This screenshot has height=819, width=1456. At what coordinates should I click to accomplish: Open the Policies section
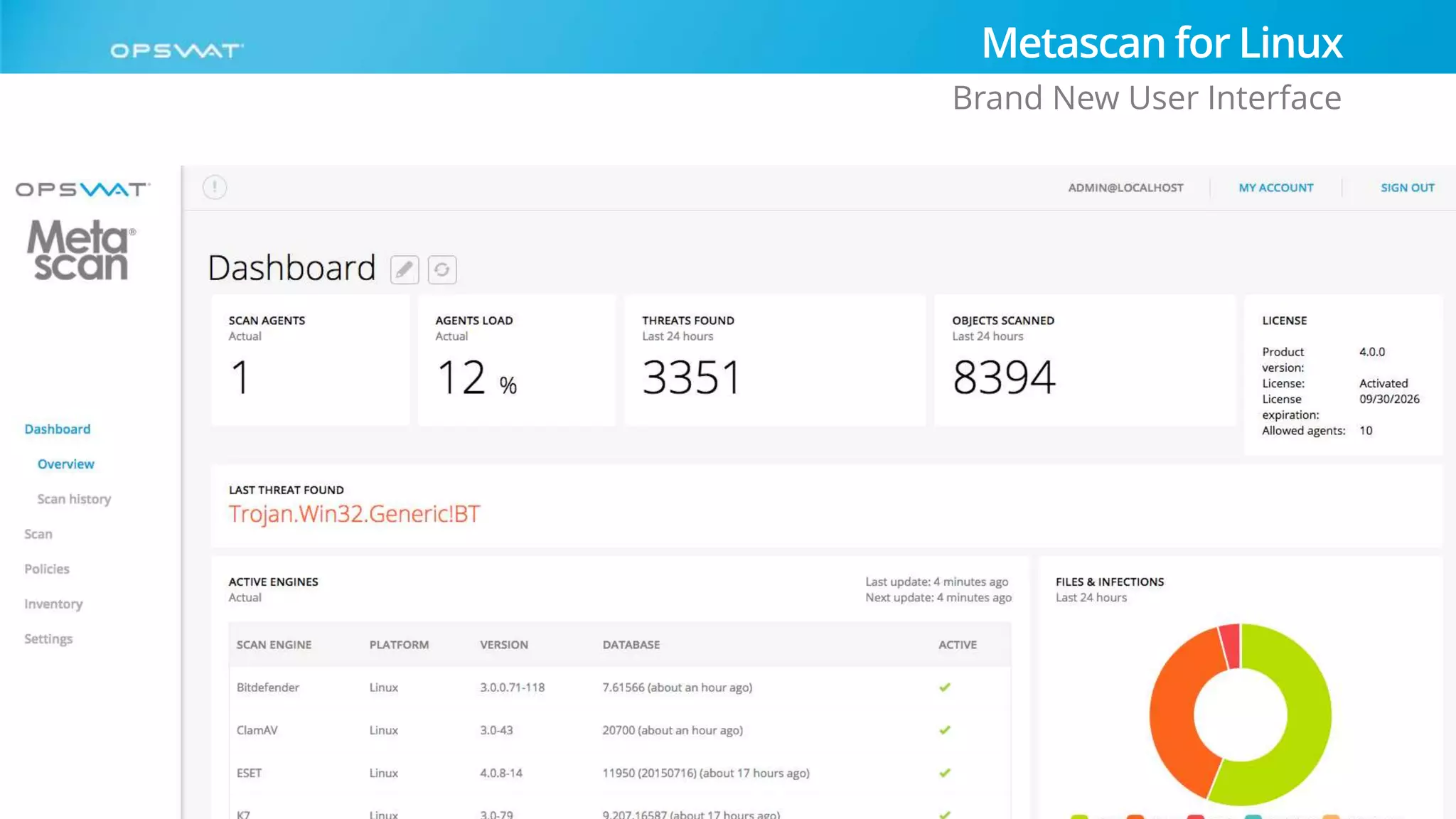click(47, 569)
